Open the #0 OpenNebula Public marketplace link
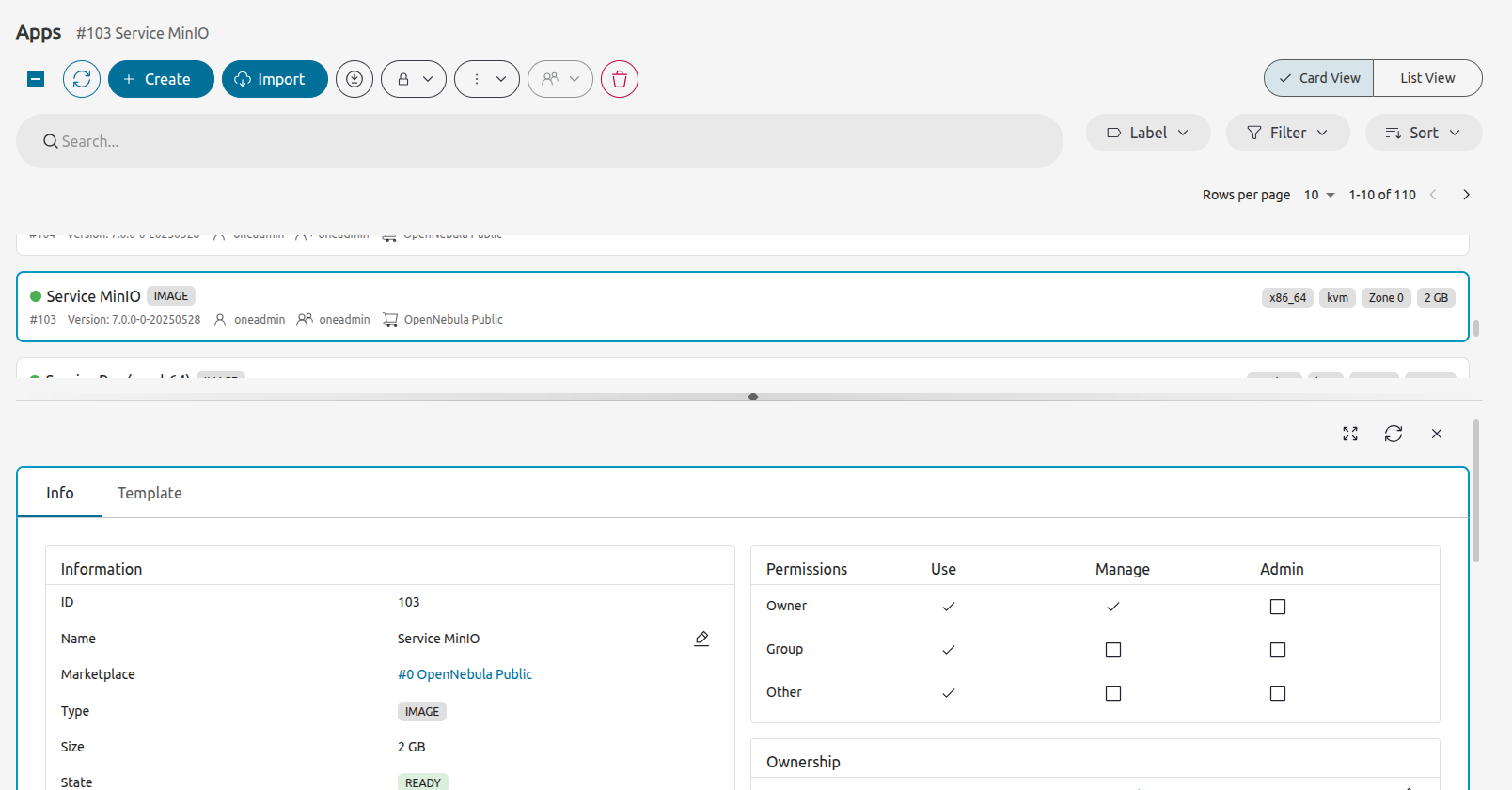Viewport: 1512px width, 790px height. click(465, 674)
